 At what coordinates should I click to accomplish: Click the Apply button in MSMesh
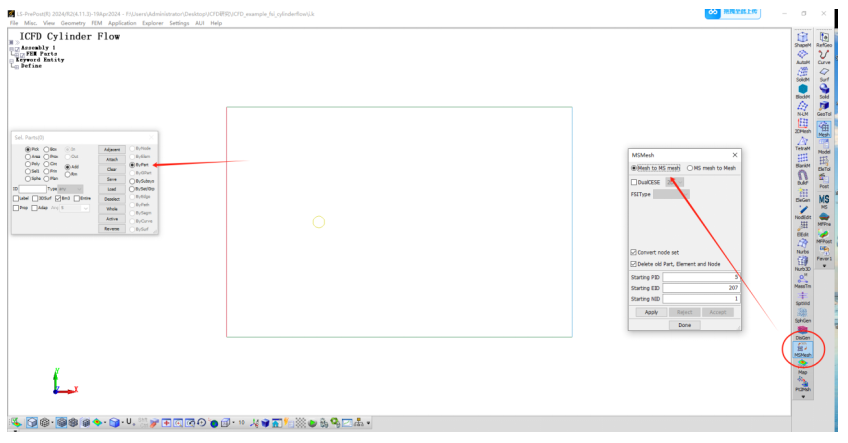(x=651, y=312)
